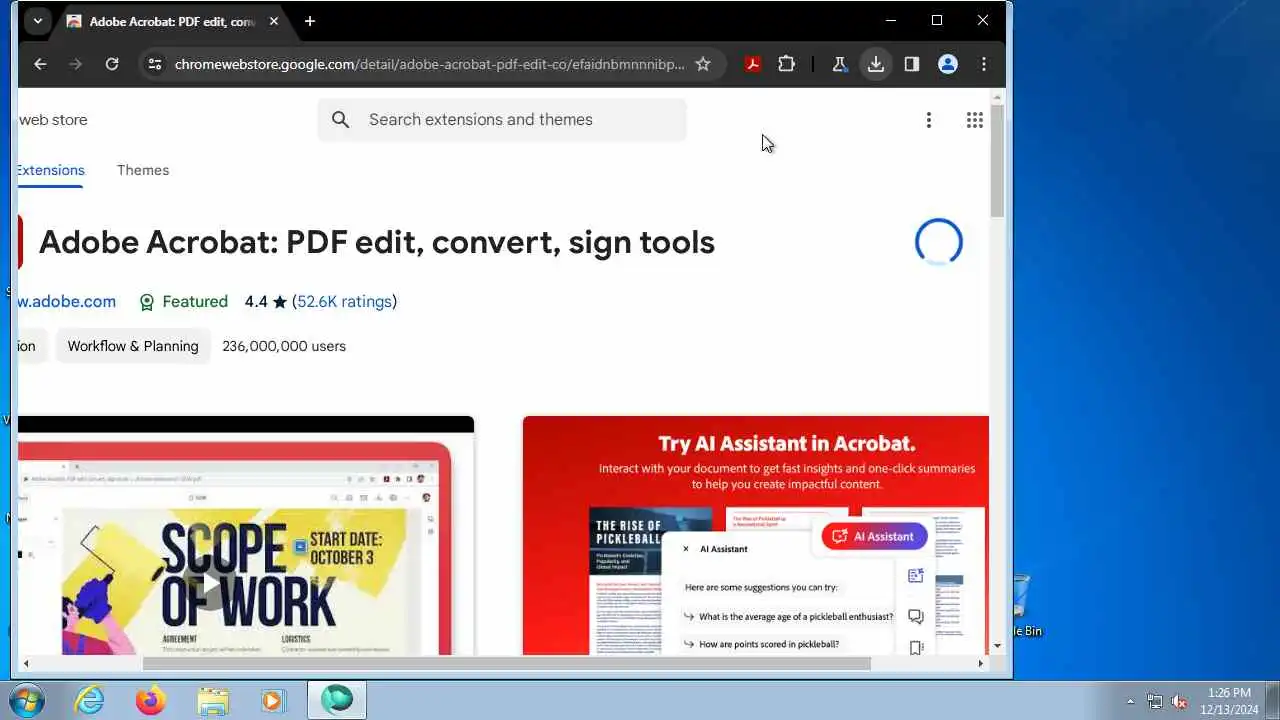Open the Adobe Acrobat extension icon
This screenshot has height=720, width=1280.
tap(753, 64)
